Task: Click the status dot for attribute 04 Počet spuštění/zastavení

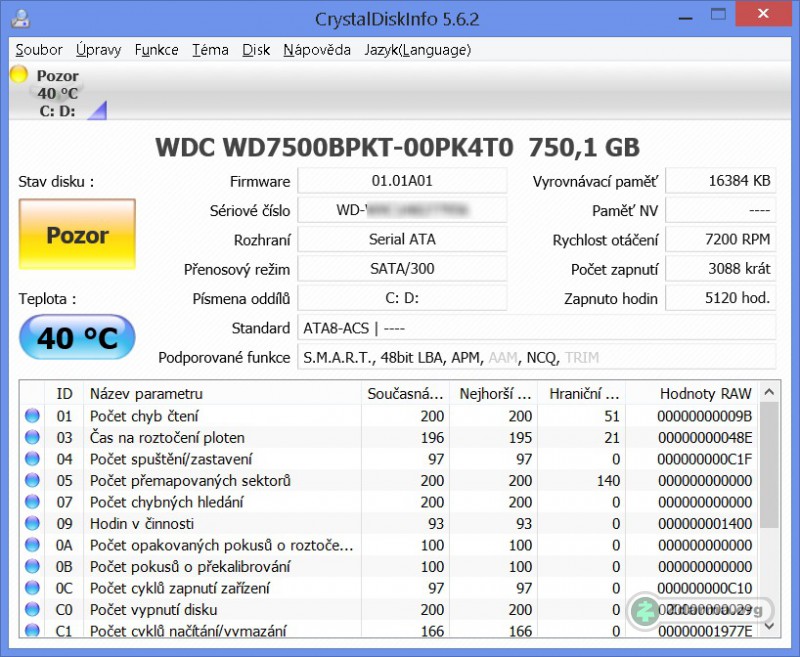Action: point(32,459)
